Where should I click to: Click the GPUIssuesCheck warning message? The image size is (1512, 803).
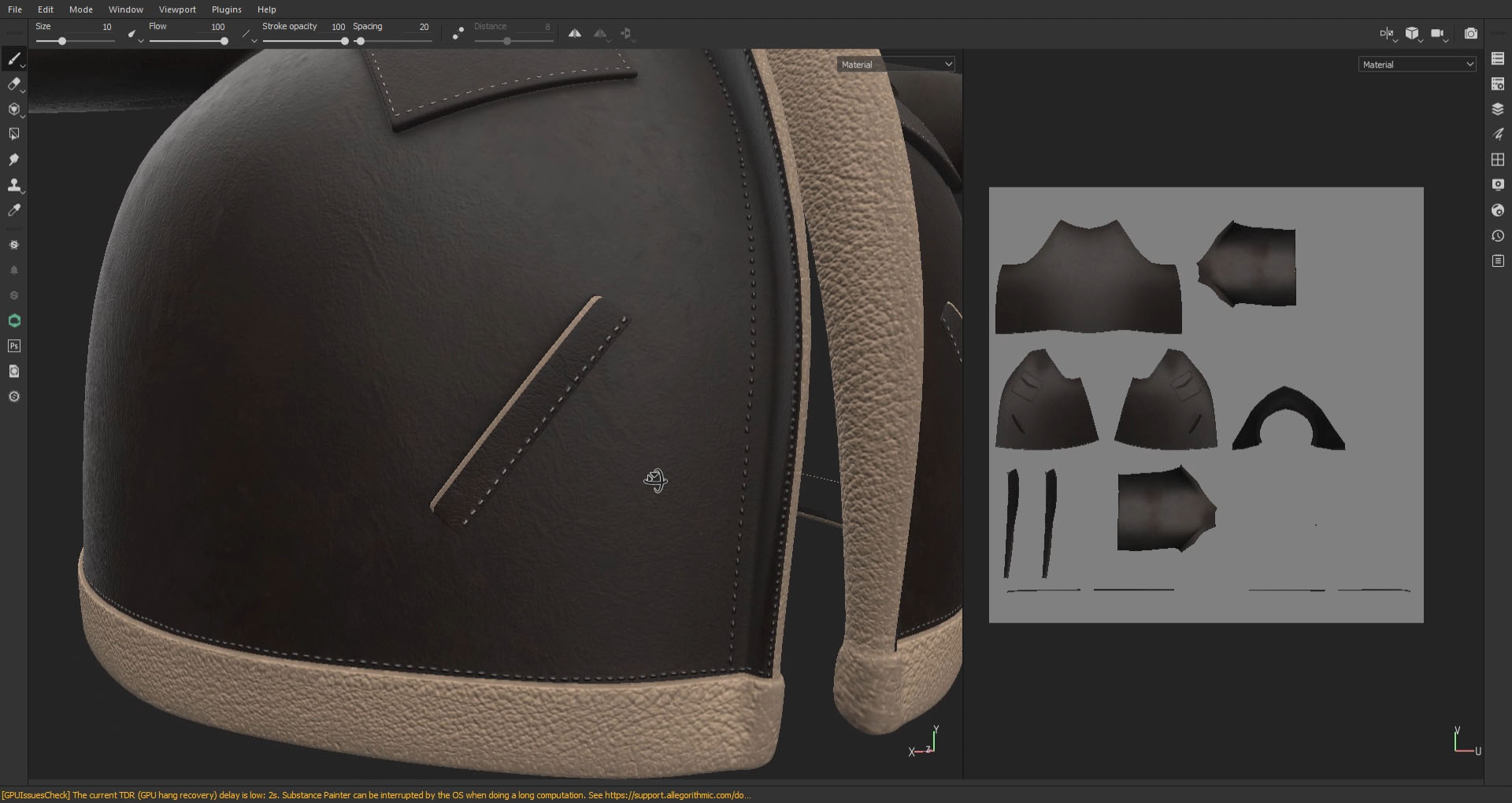click(376, 795)
